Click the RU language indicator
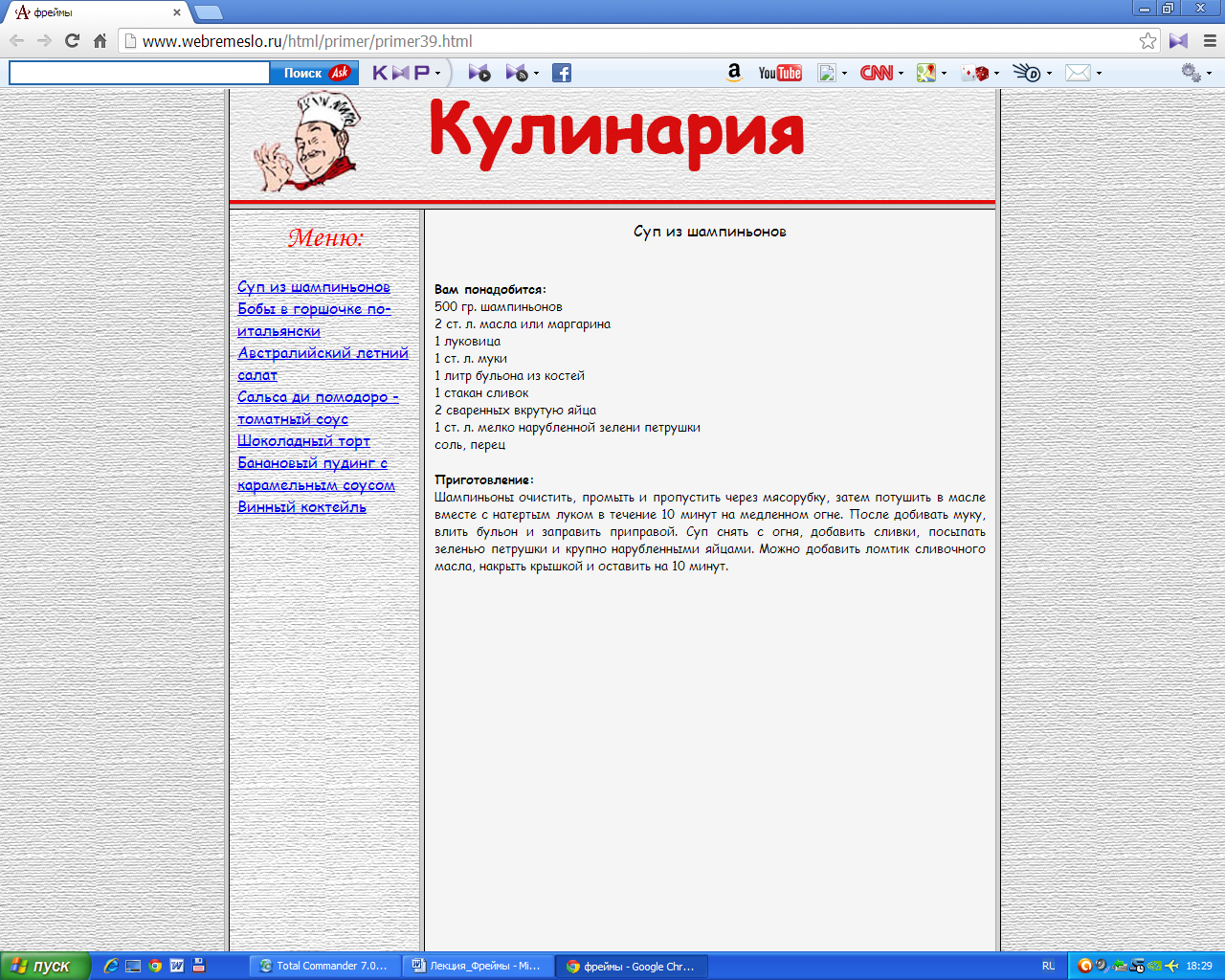 pyautogui.click(x=1048, y=966)
